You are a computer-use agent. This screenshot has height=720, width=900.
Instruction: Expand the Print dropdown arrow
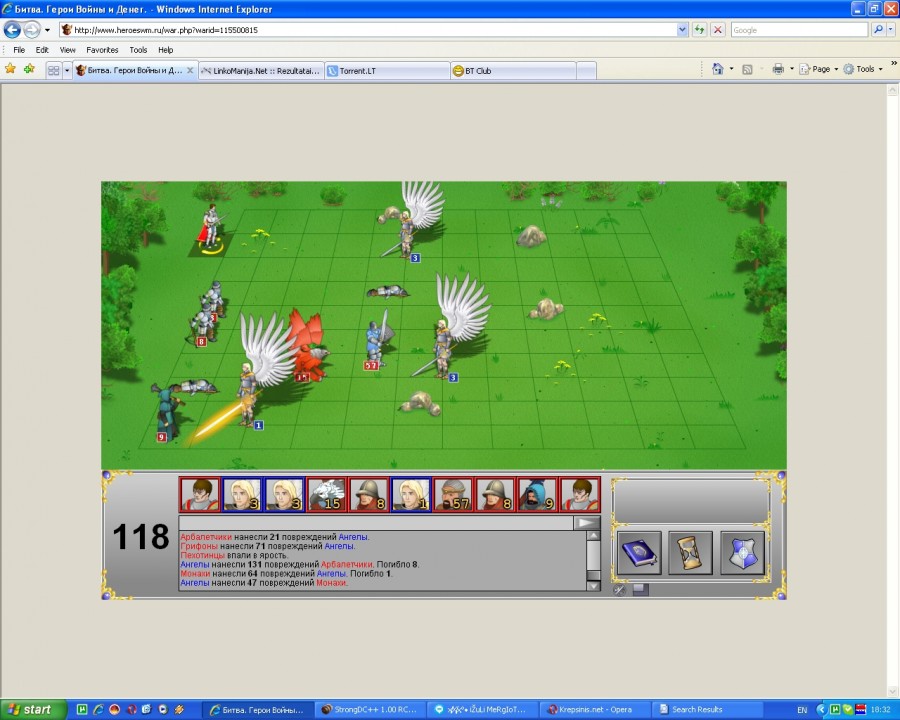pyautogui.click(x=792, y=69)
